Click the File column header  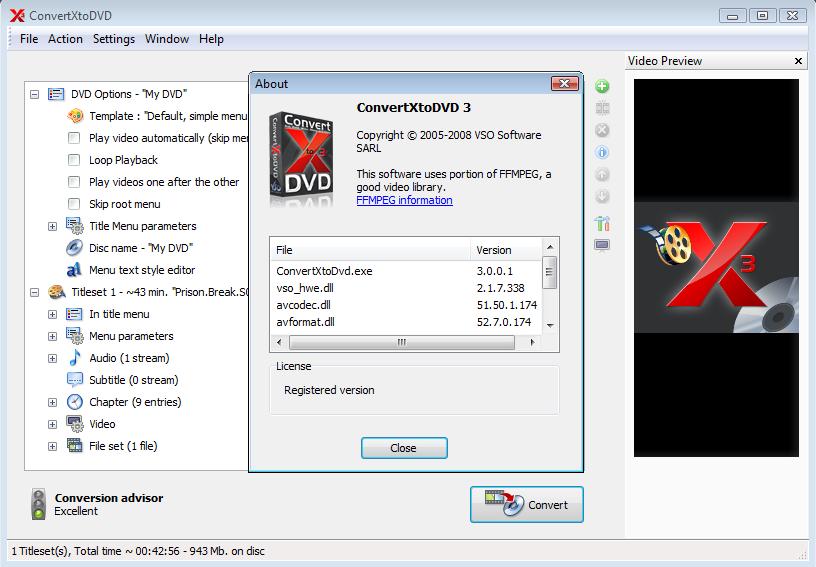[370, 250]
